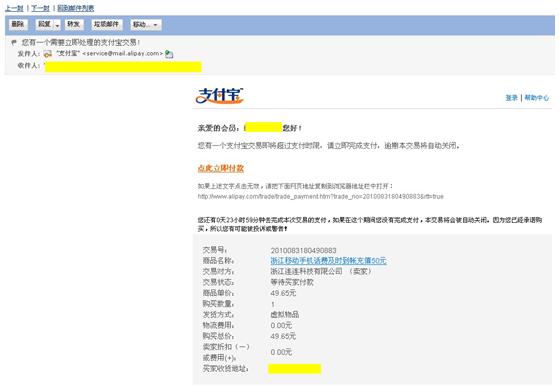Click the sender verification key icon
Viewport: 559px width, 388px height.
coord(48,54)
